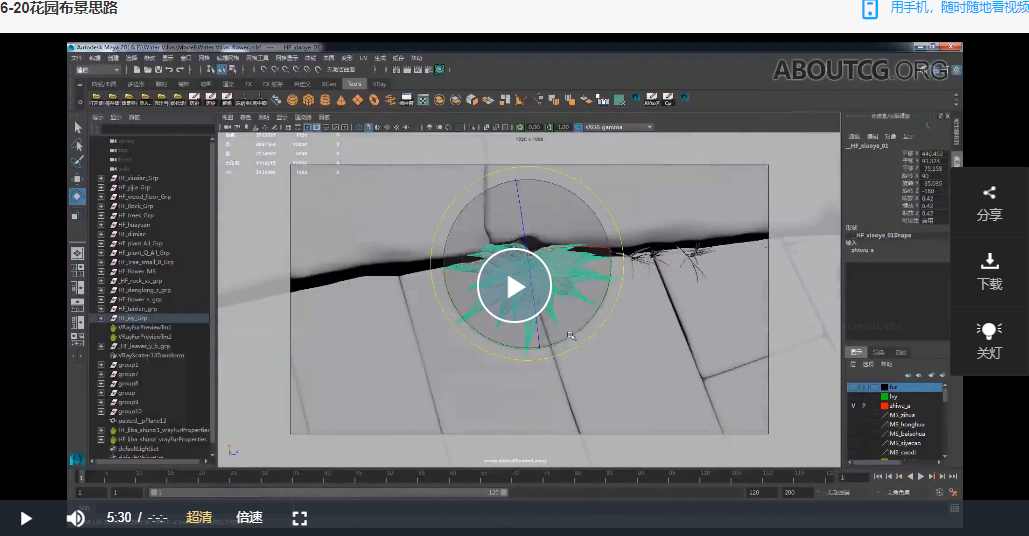Click the Lasso select tool in the toolbox

click(x=77, y=144)
